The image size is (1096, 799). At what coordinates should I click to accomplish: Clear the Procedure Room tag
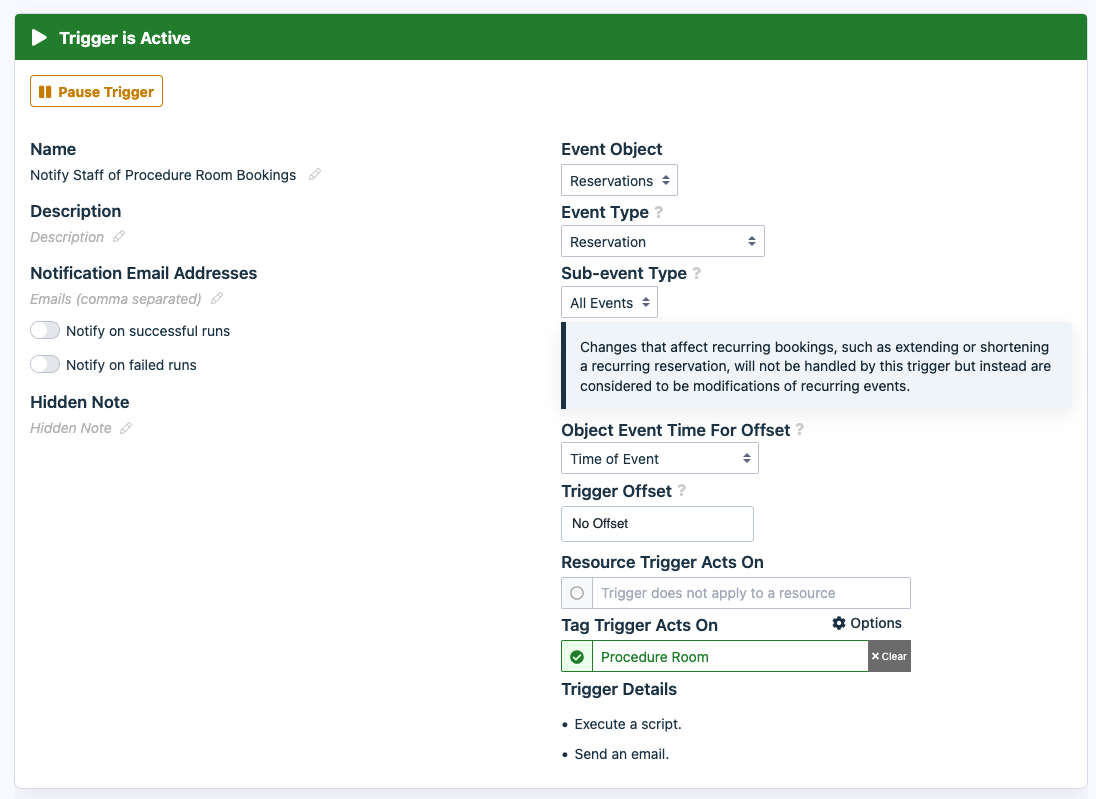coord(888,656)
